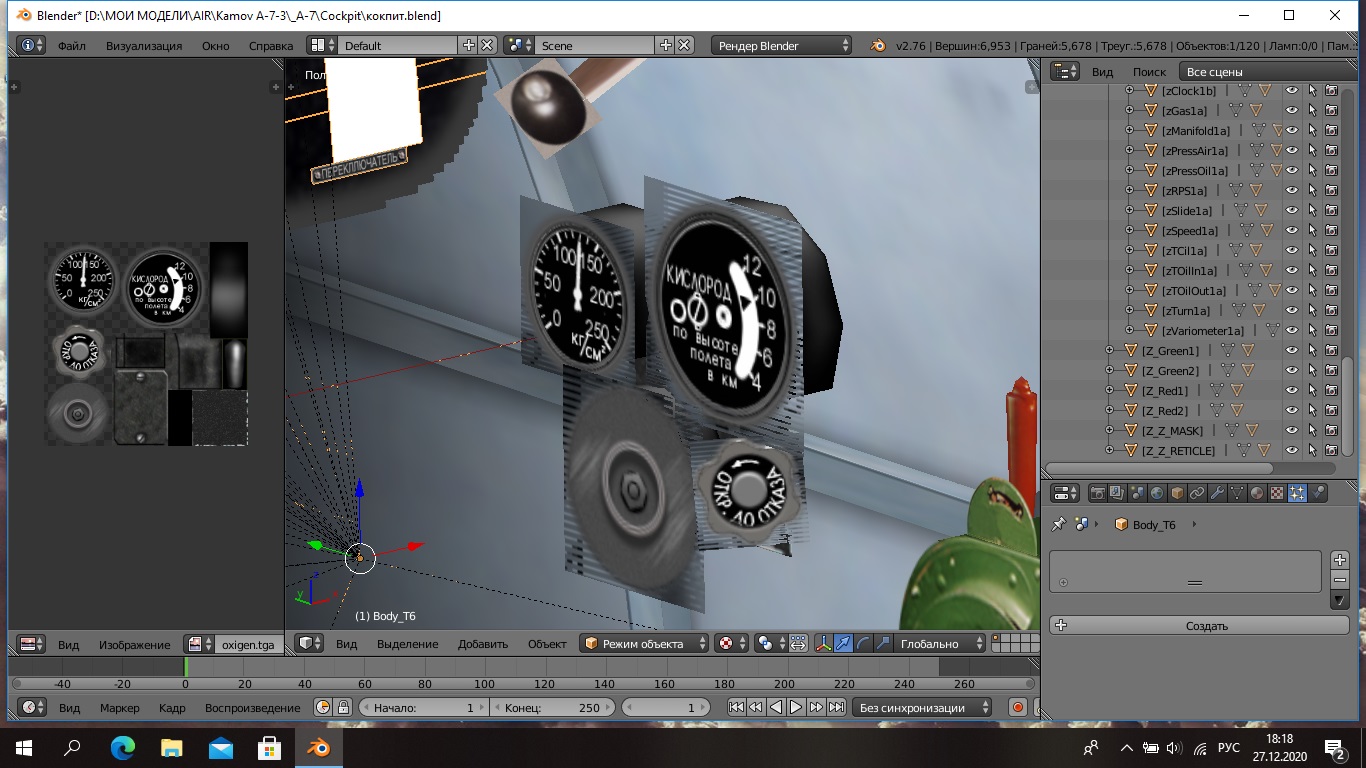Viewport: 1366px width, 768px height.
Task: Open the 3D viewport Add menu
Action: click(x=483, y=643)
